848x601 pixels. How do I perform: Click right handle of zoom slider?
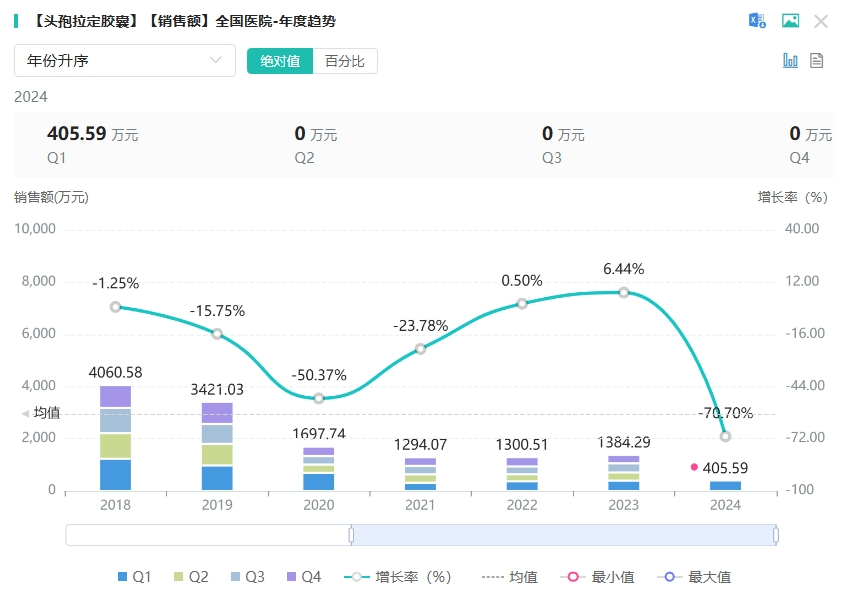click(776, 535)
